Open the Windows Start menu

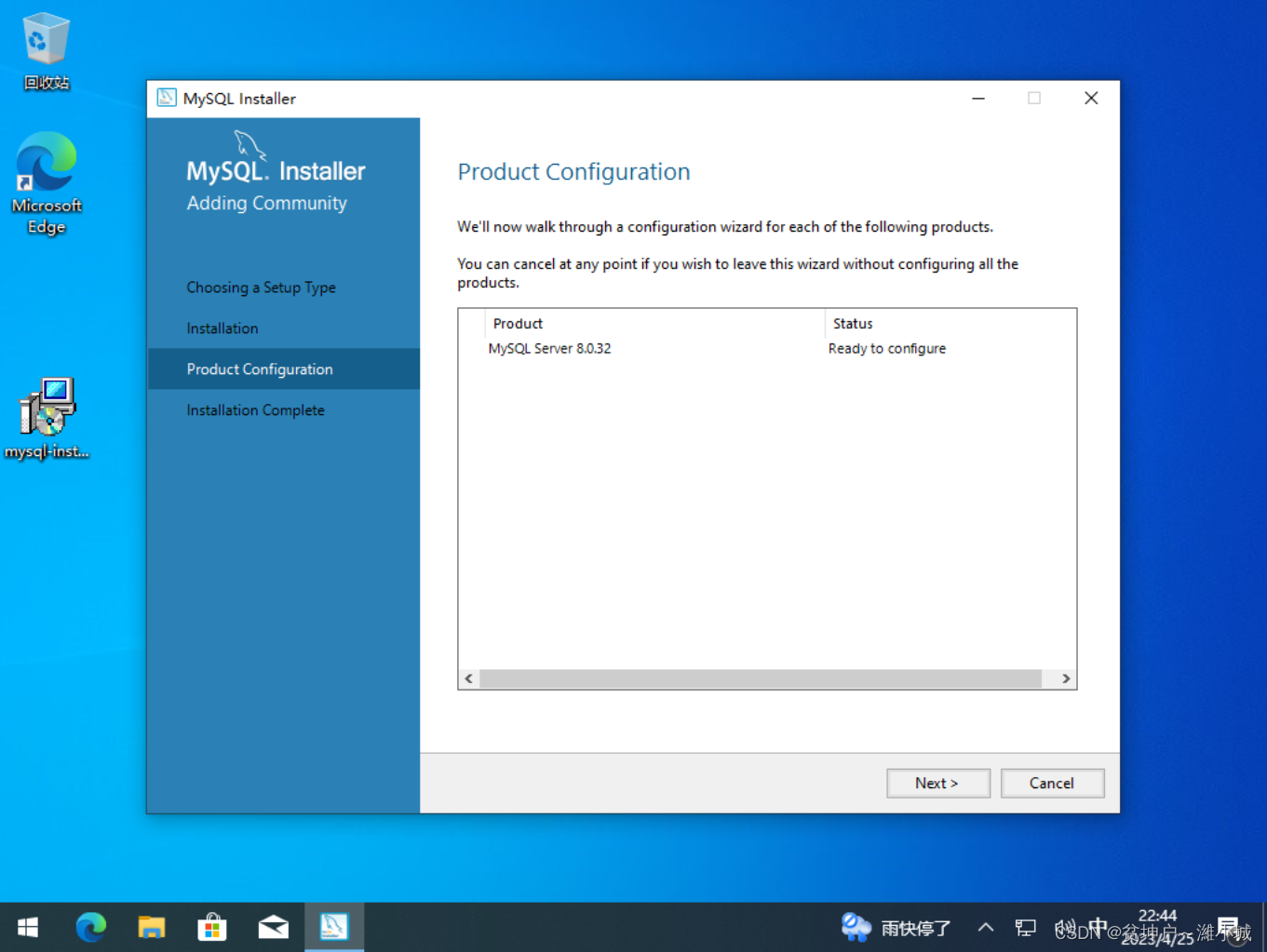coord(28,927)
